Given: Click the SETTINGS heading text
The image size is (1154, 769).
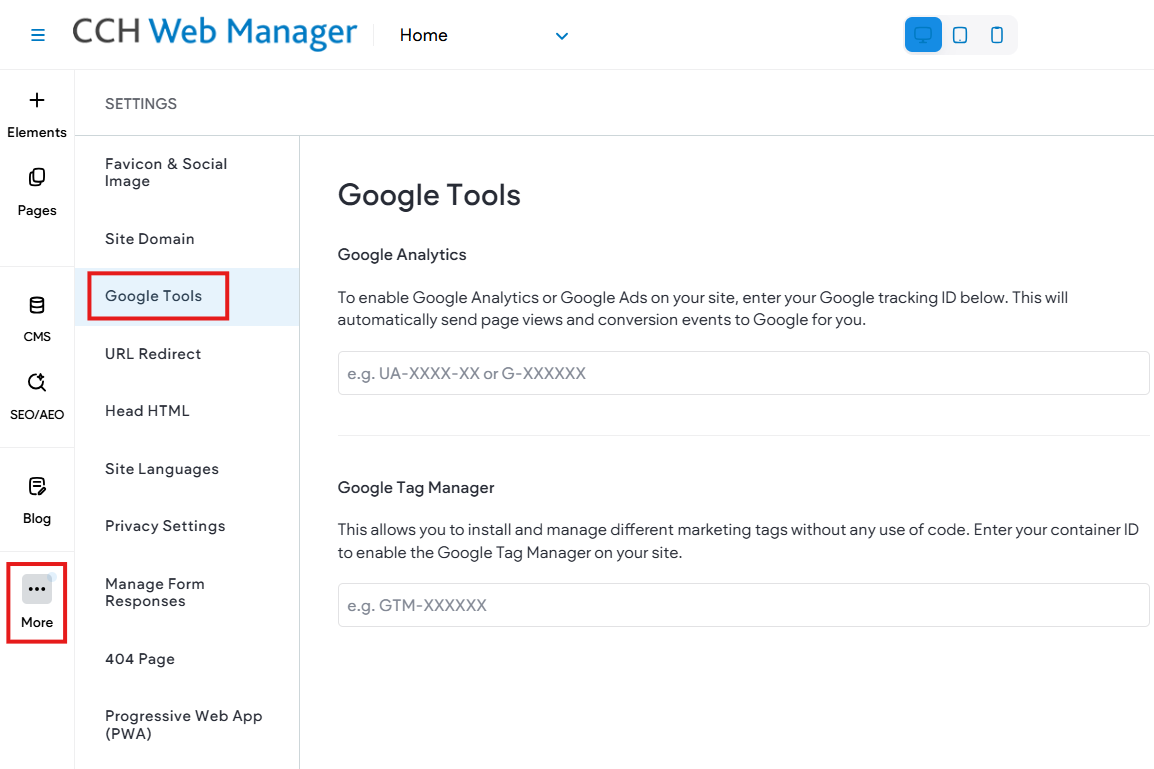Looking at the screenshot, I should coord(141,104).
